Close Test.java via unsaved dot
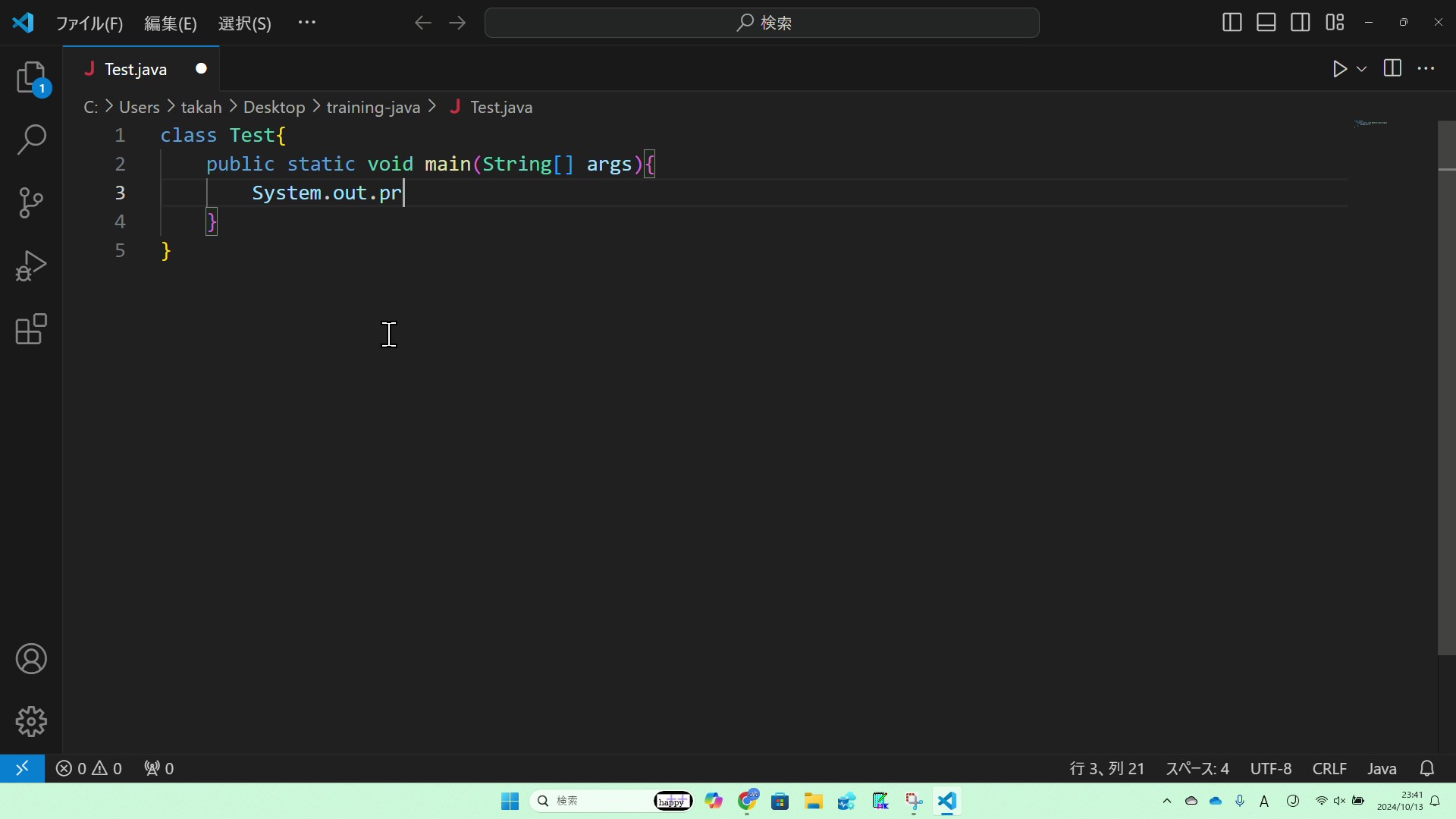This screenshot has height=819, width=1456. [201, 69]
